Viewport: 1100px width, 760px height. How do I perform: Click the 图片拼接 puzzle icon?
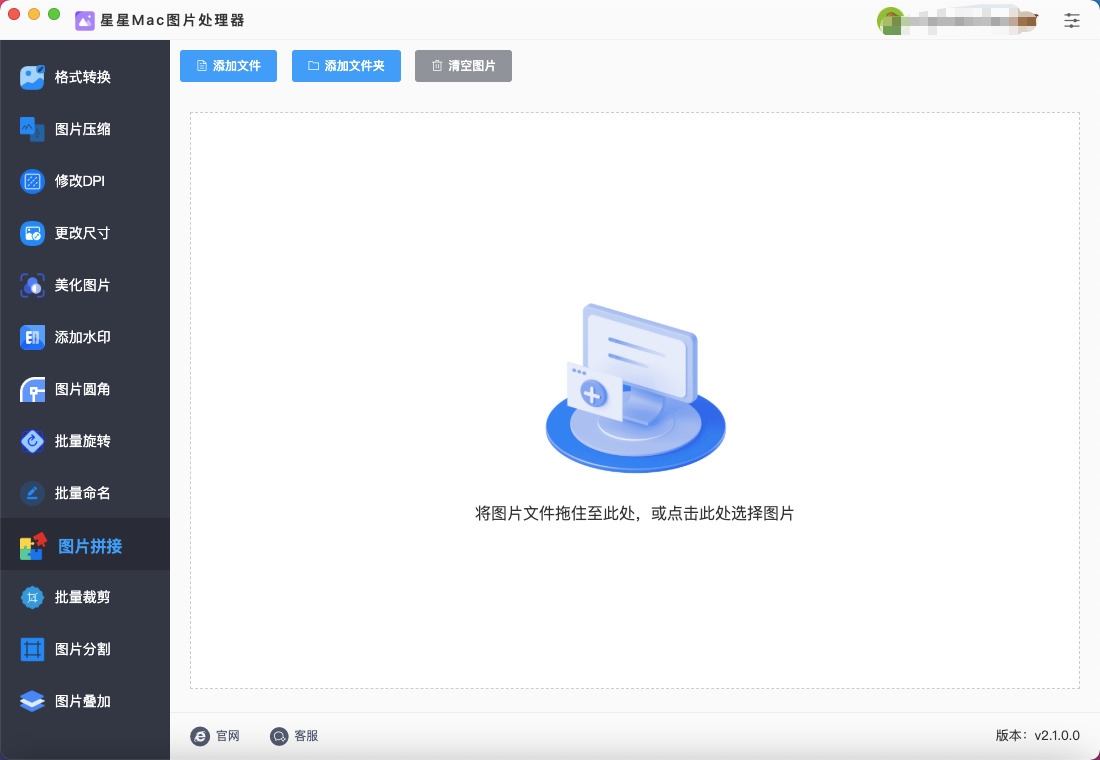(x=32, y=546)
